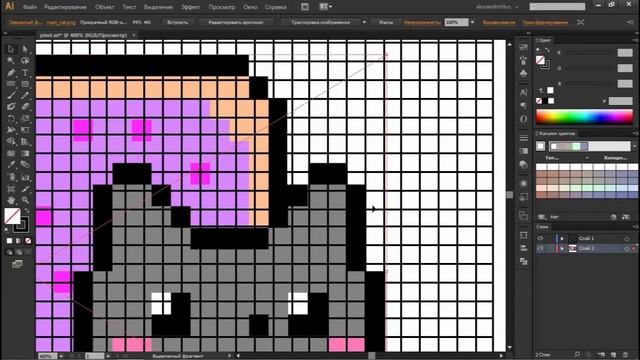
Task: Select the Blend tool
Action: pos(25,165)
